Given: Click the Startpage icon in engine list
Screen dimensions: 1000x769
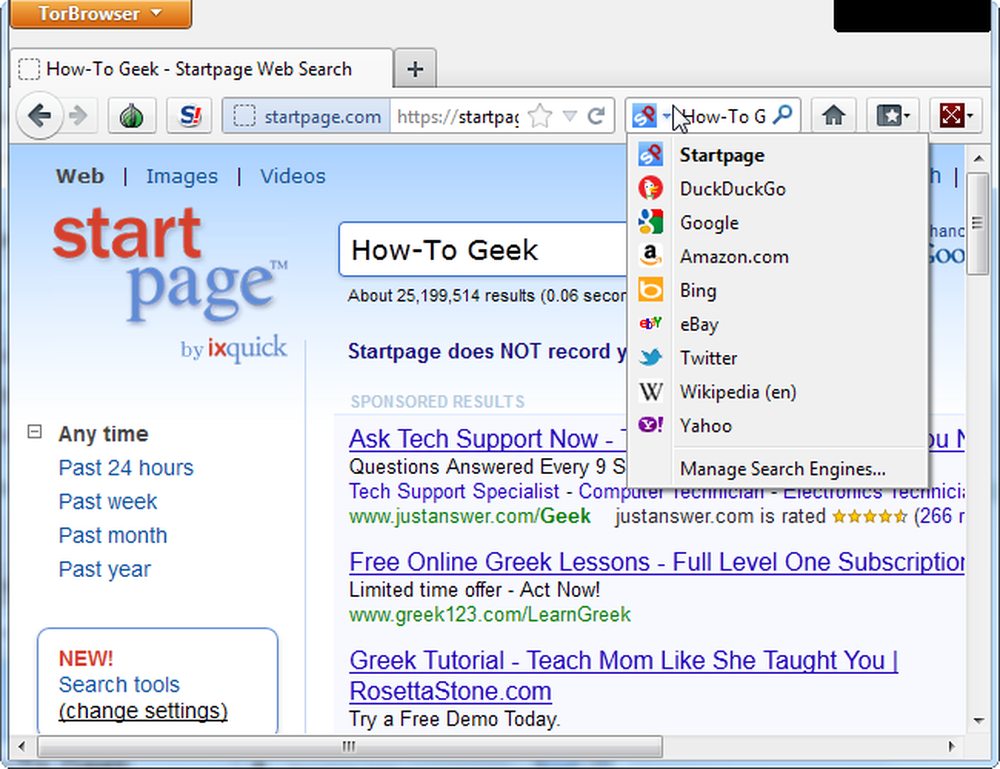Looking at the screenshot, I should pyautogui.click(x=651, y=154).
